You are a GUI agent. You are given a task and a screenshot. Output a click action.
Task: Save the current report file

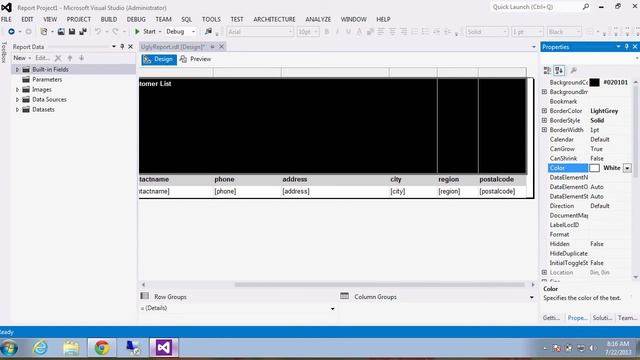(72, 31)
